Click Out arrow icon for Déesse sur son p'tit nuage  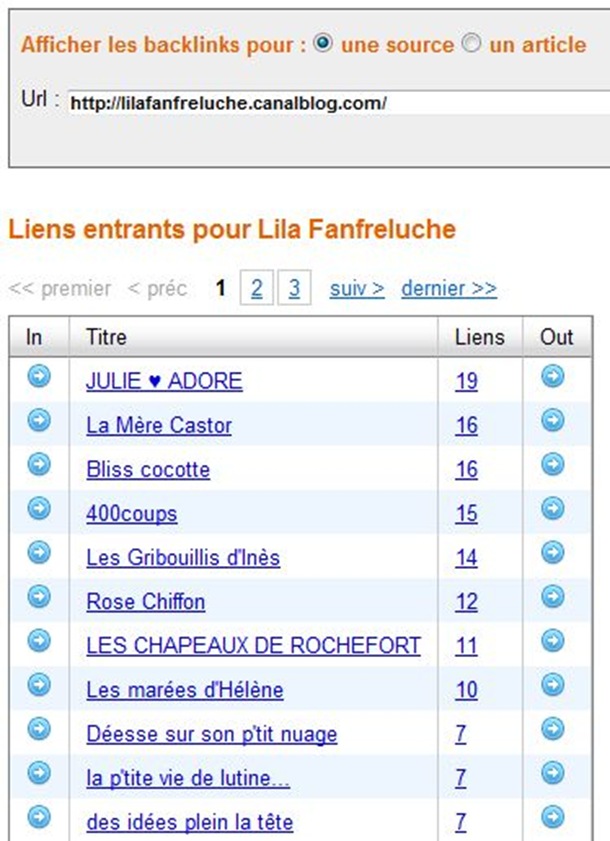coord(553,729)
